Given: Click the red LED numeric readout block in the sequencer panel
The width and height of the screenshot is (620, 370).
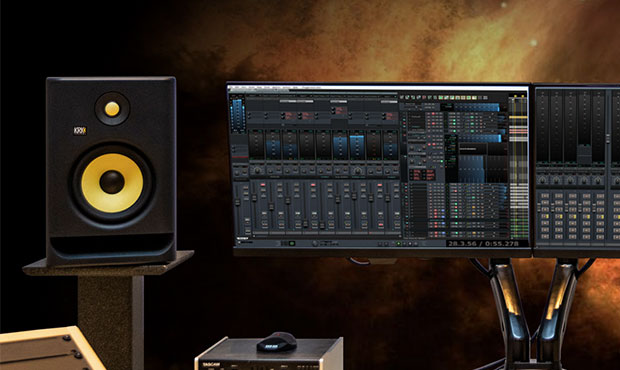Looking at the screenshot, I should [x=422, y=174].
